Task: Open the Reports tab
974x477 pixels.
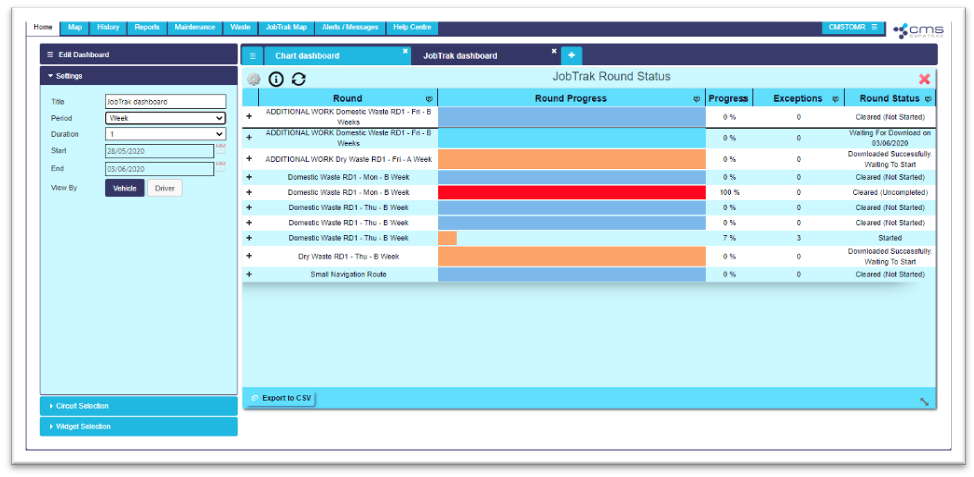Action: (x=147, y=27)
